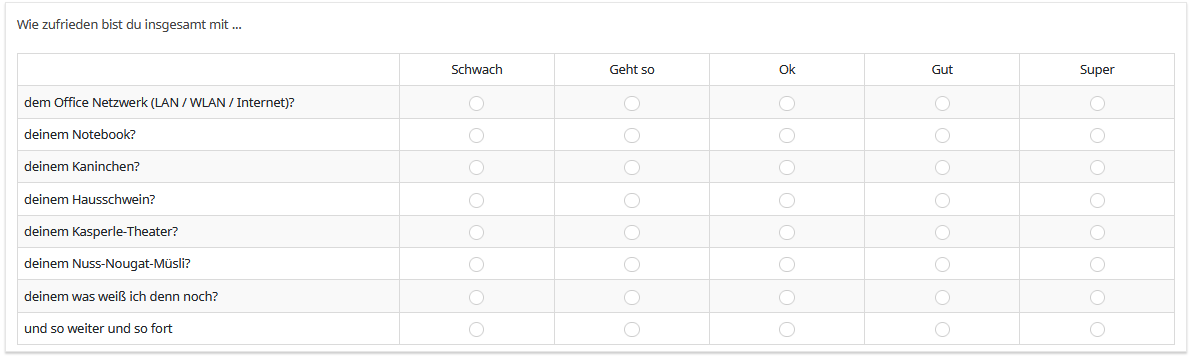Select Geht so for deinem Kaninchen

(632, 168)
